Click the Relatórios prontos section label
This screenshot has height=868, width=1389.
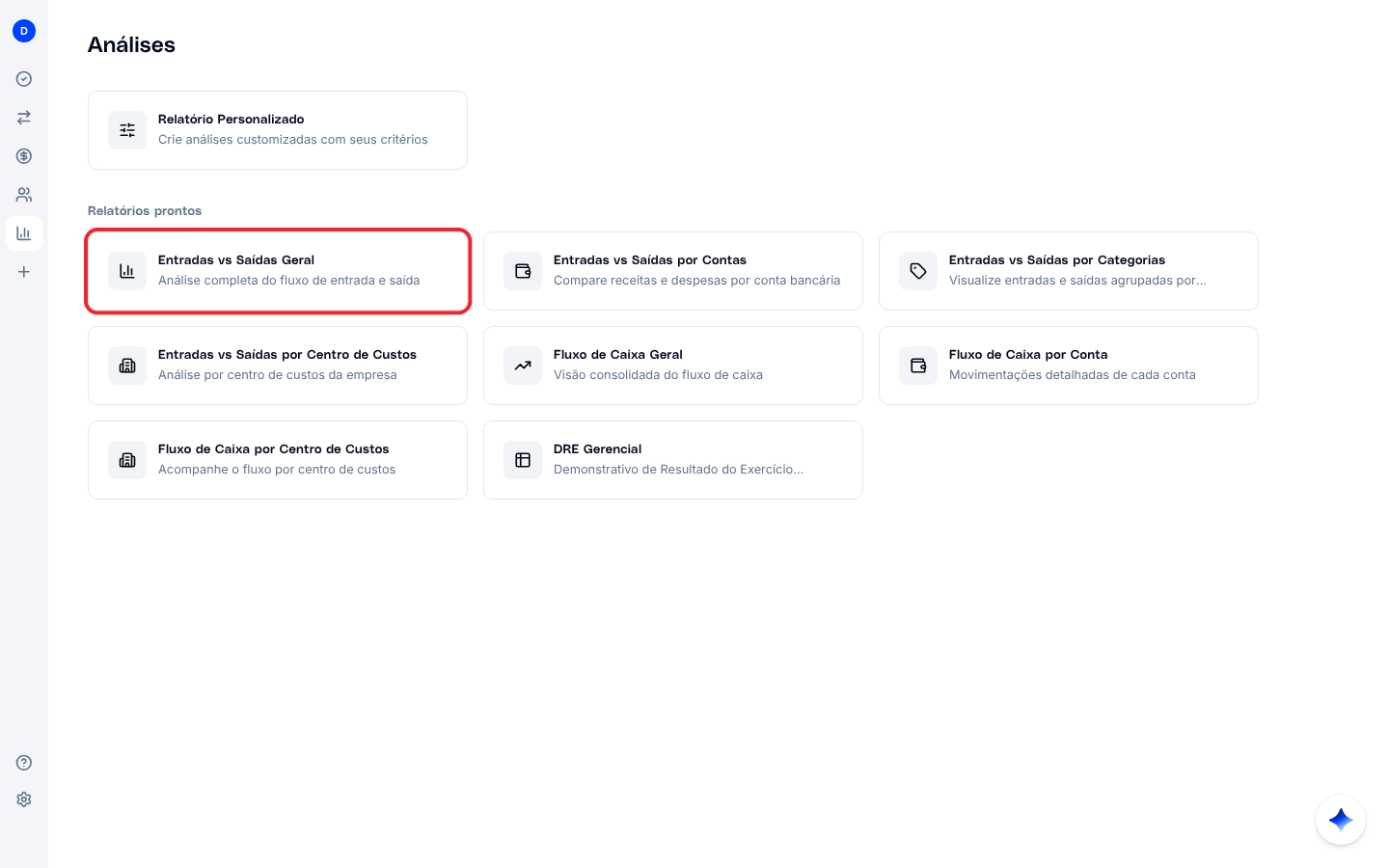[145, 210]
